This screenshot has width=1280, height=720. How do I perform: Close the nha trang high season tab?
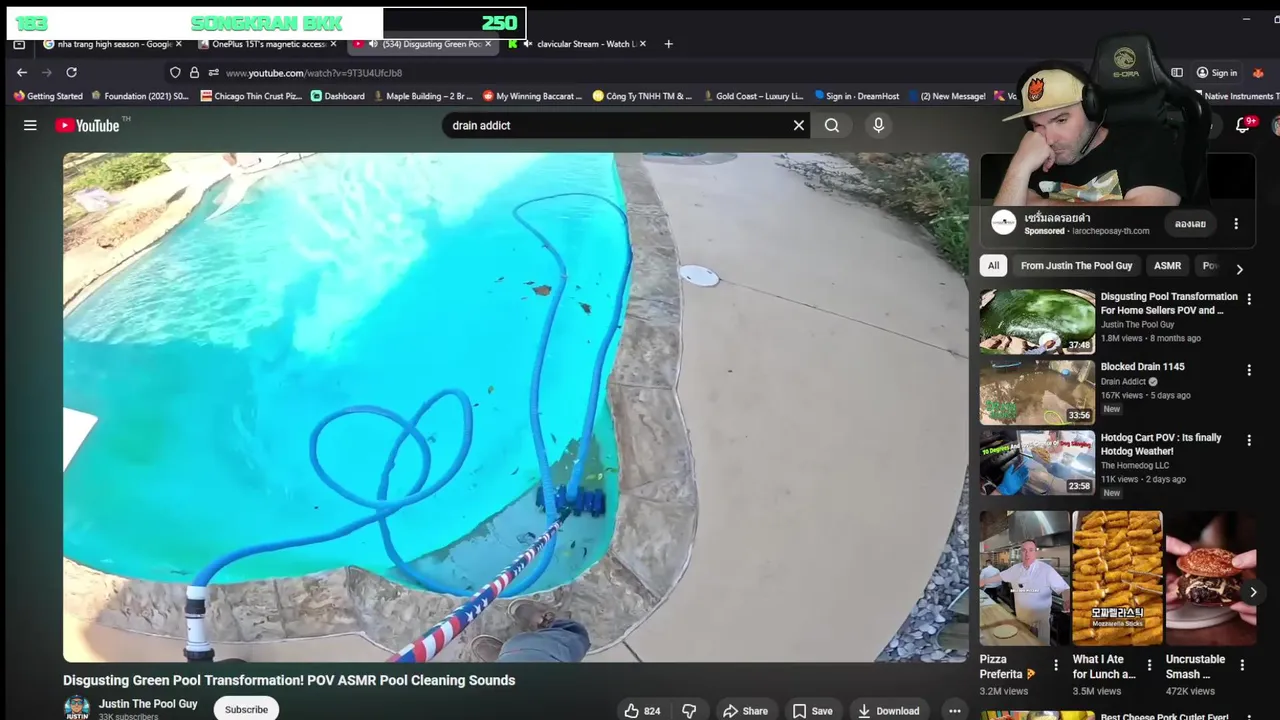[179, 44]
